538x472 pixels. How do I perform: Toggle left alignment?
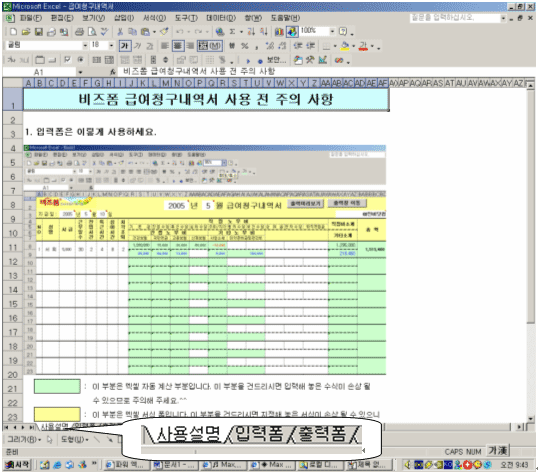pos(165,46)
